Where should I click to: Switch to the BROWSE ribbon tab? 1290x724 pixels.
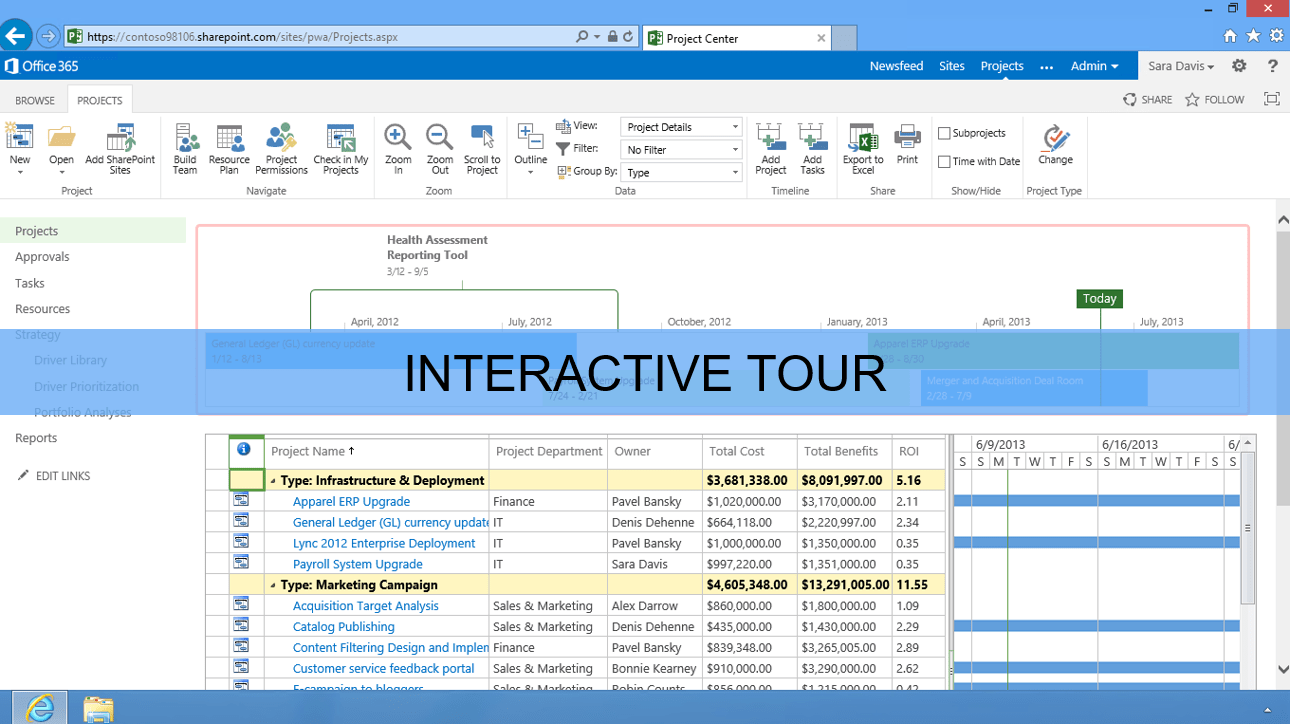(34, 100)
